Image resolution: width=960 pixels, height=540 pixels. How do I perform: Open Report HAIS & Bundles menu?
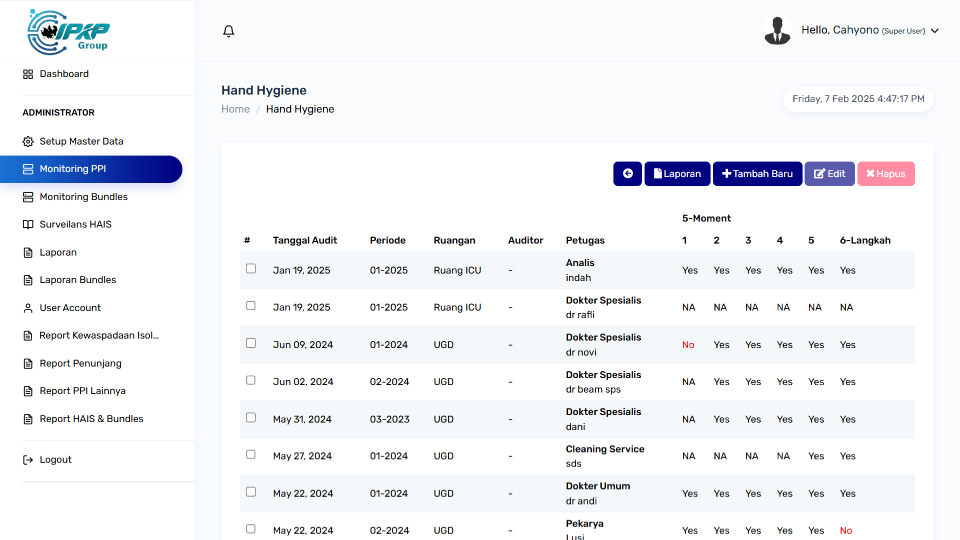click(x=91, y=419)
